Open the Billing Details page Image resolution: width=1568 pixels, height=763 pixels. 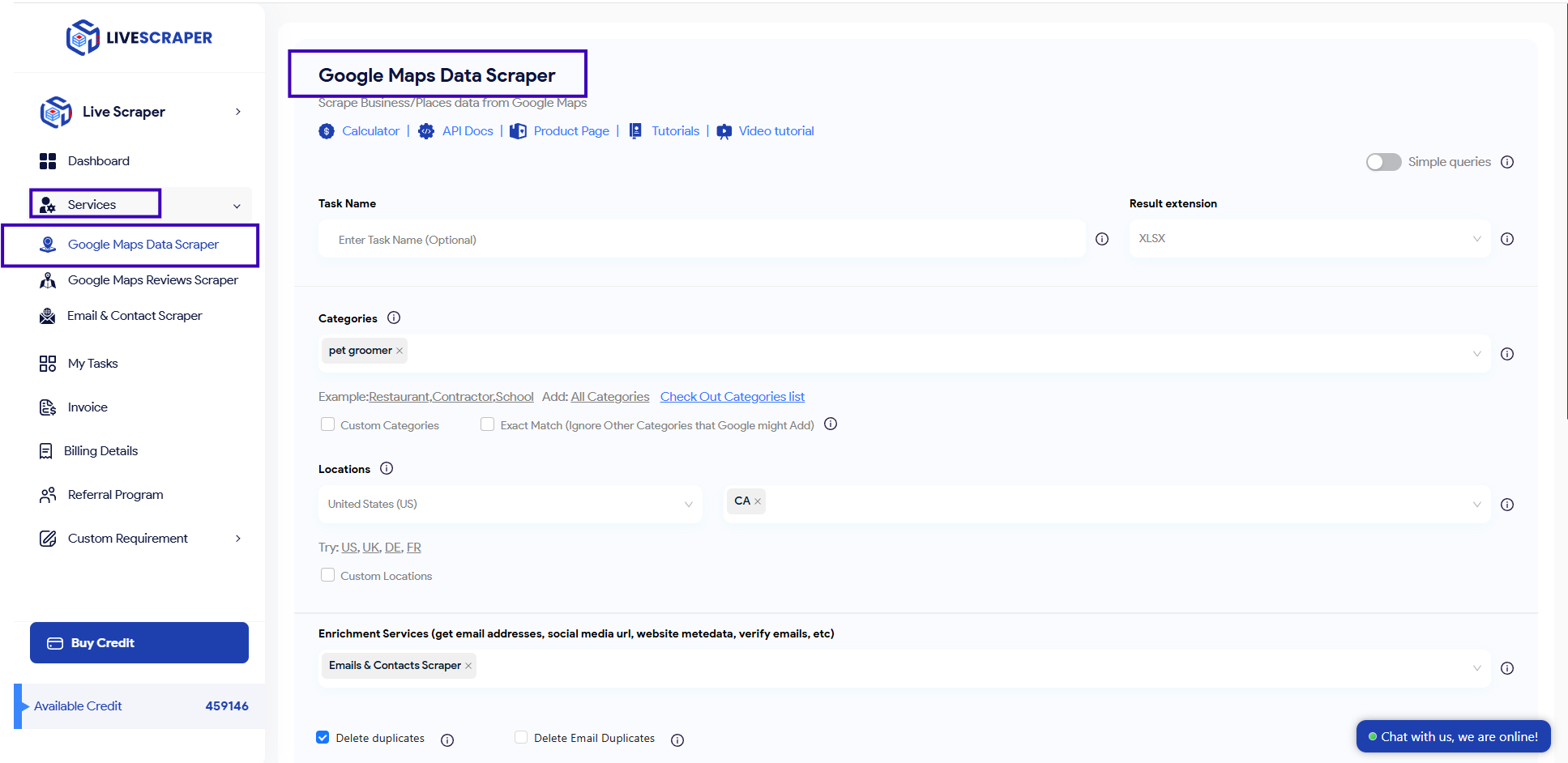click(101, 451)
